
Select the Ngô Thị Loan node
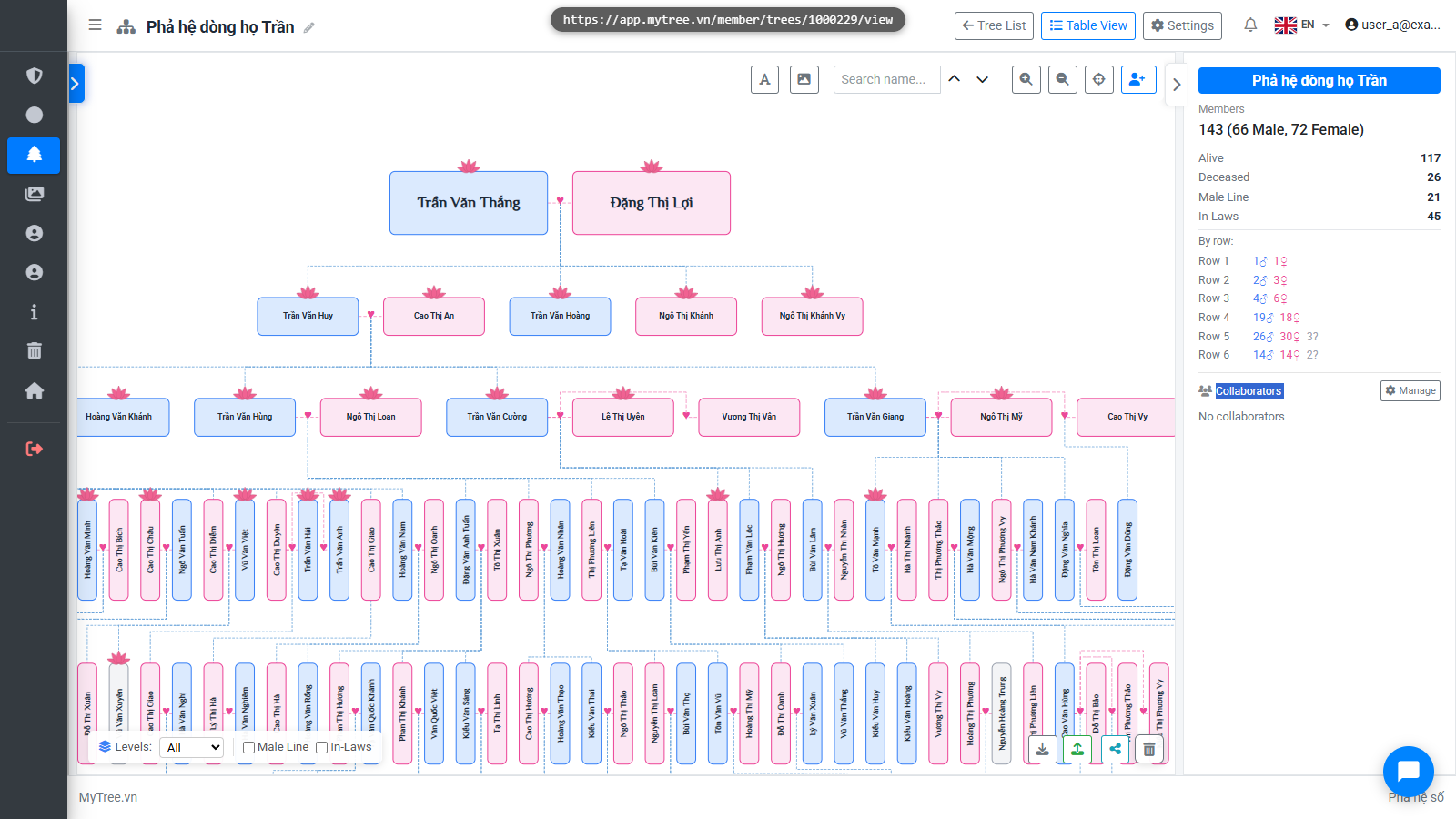click(371, 417)
